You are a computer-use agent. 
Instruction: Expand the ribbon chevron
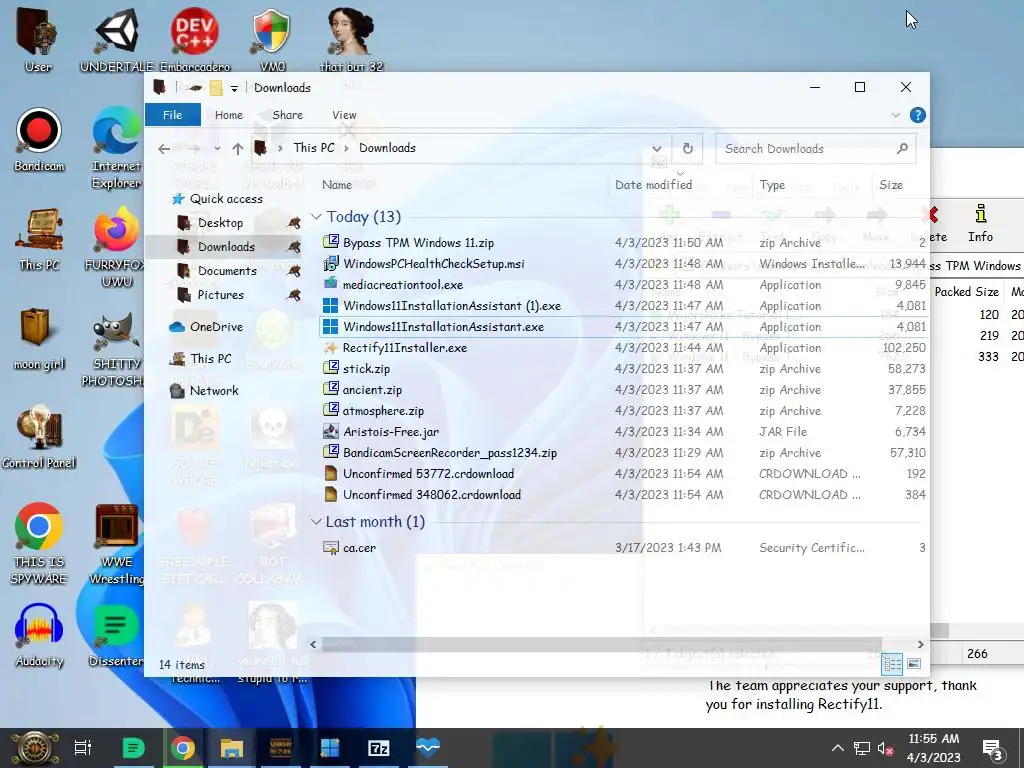coord(895,115)
